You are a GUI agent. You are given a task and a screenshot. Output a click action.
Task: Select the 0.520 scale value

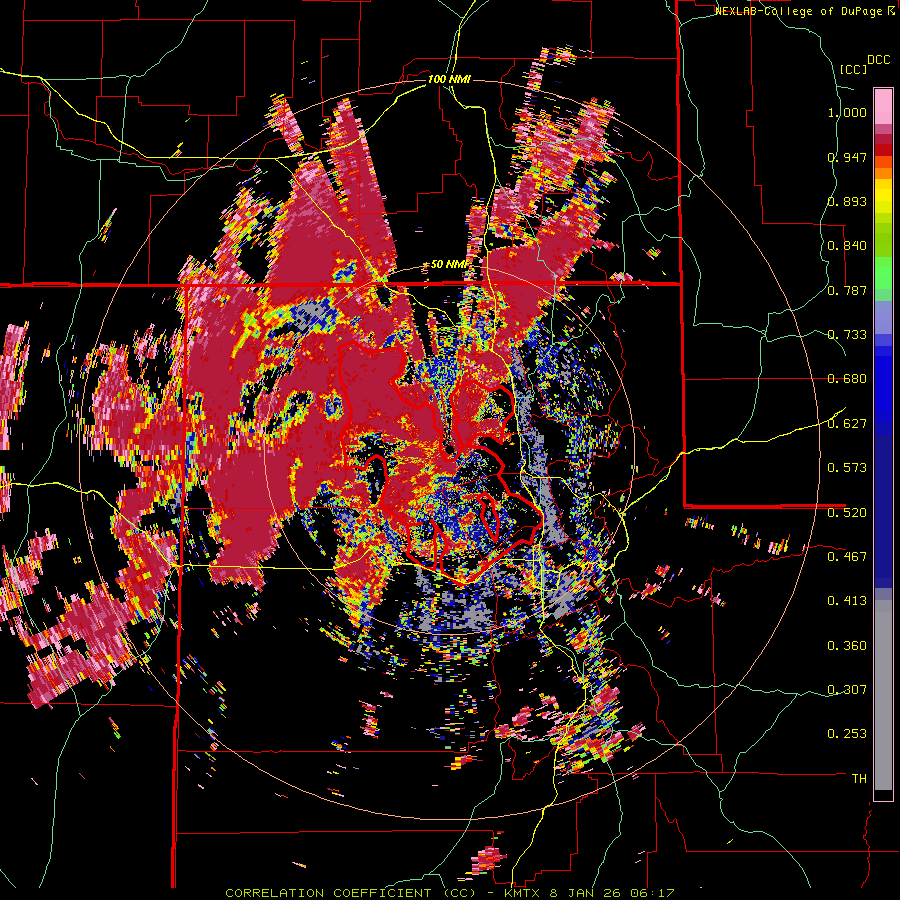coord(847,512)
